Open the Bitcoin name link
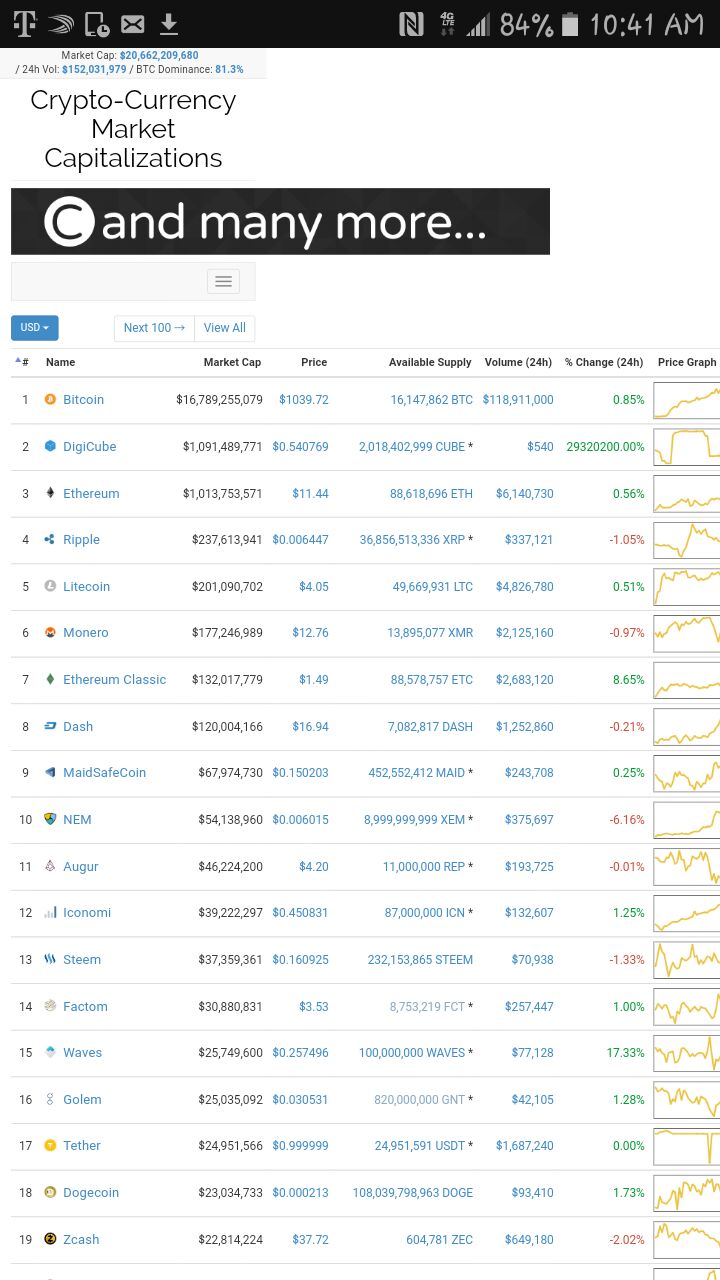The width and height of the screenshot is (720, 1280). [x=83, y=399]
